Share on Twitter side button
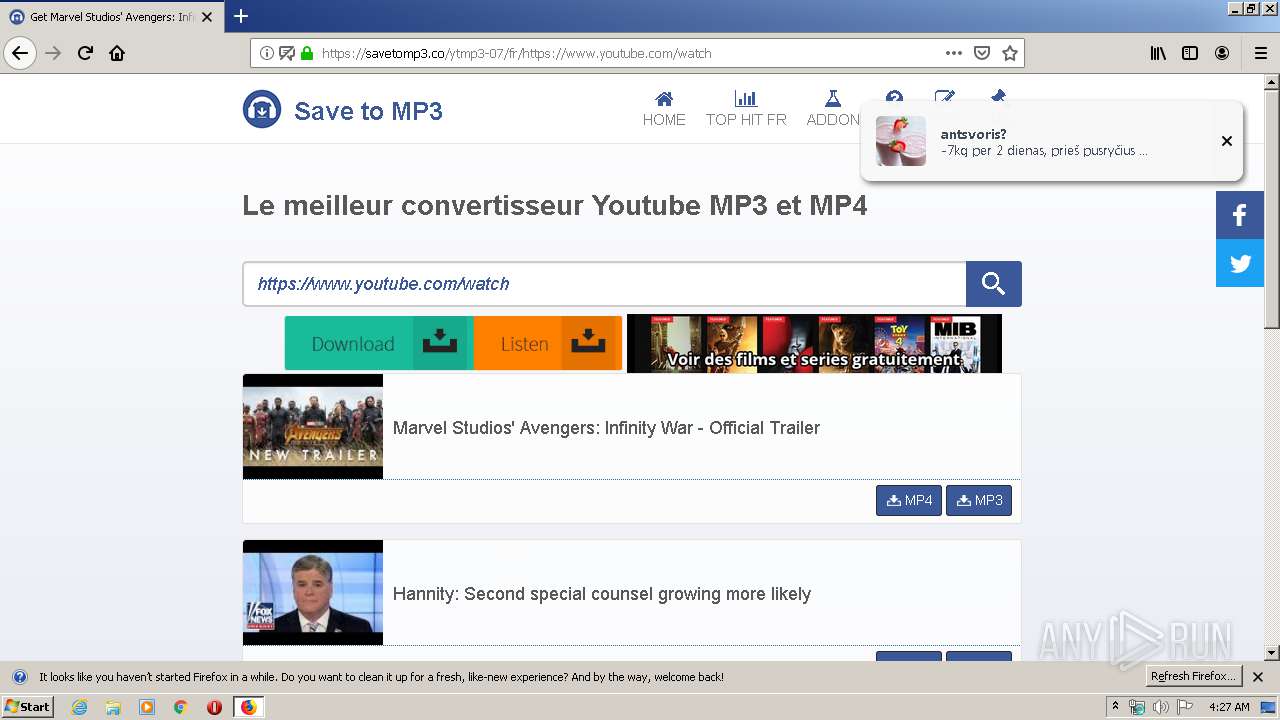The height and width of the screenshot is (720, 1280). click(x=1240, y=263)
